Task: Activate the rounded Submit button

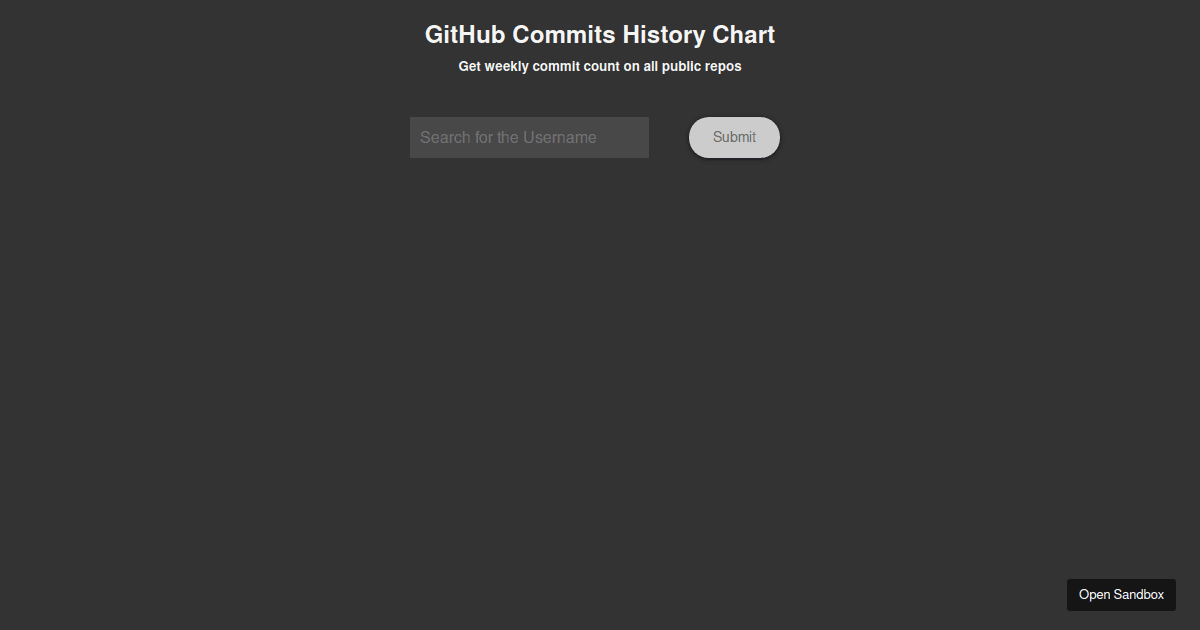Action: [734, 137]
